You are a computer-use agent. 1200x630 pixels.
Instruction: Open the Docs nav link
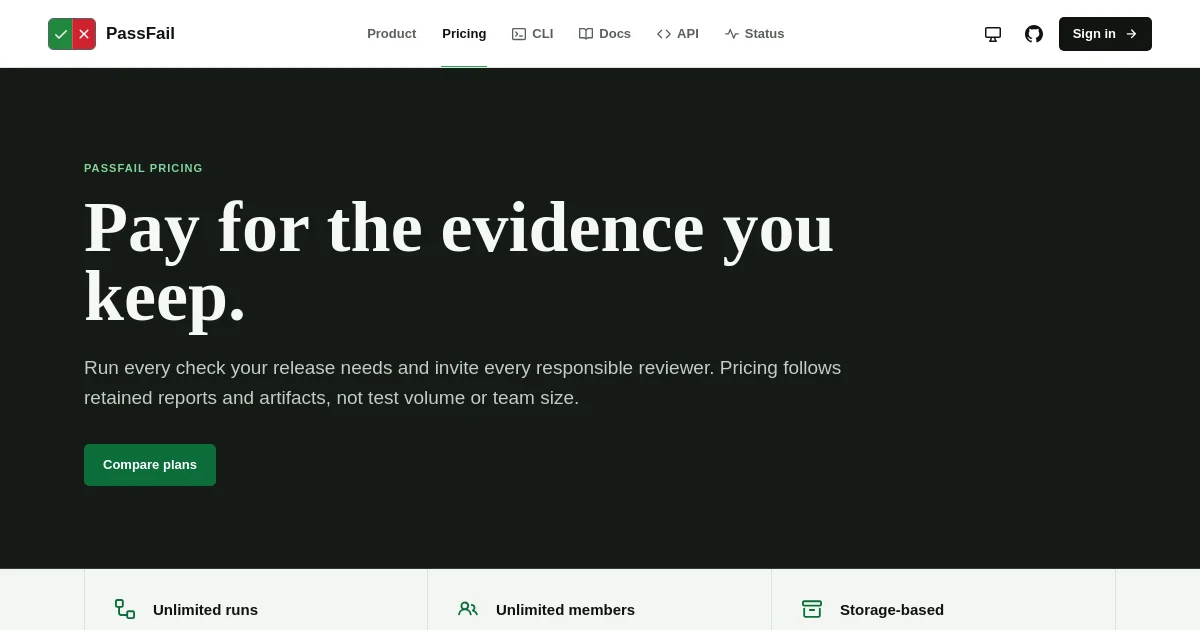tap(605, 34)
